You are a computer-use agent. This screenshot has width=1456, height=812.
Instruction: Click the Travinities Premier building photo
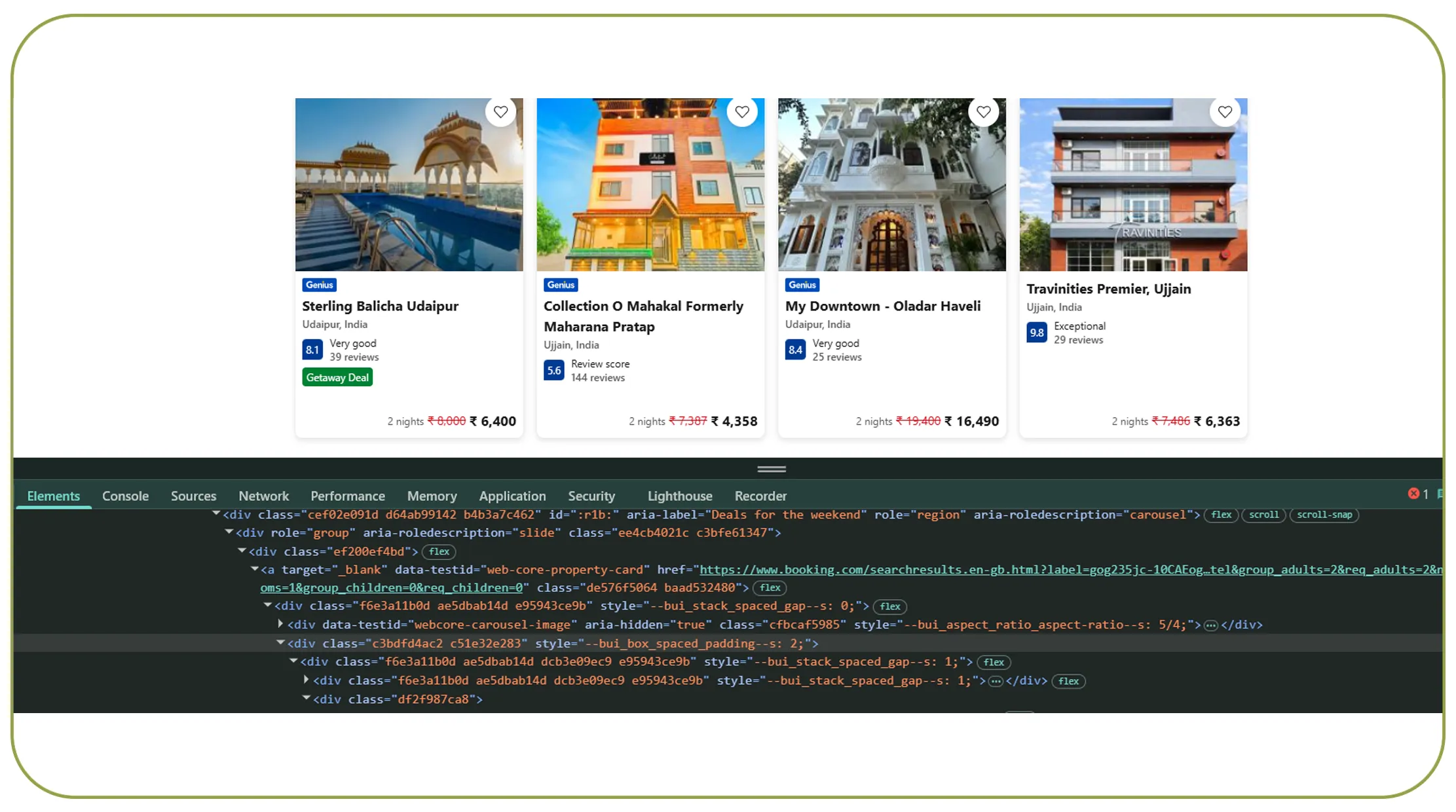pyautogui.click(x=1133, y=185)
